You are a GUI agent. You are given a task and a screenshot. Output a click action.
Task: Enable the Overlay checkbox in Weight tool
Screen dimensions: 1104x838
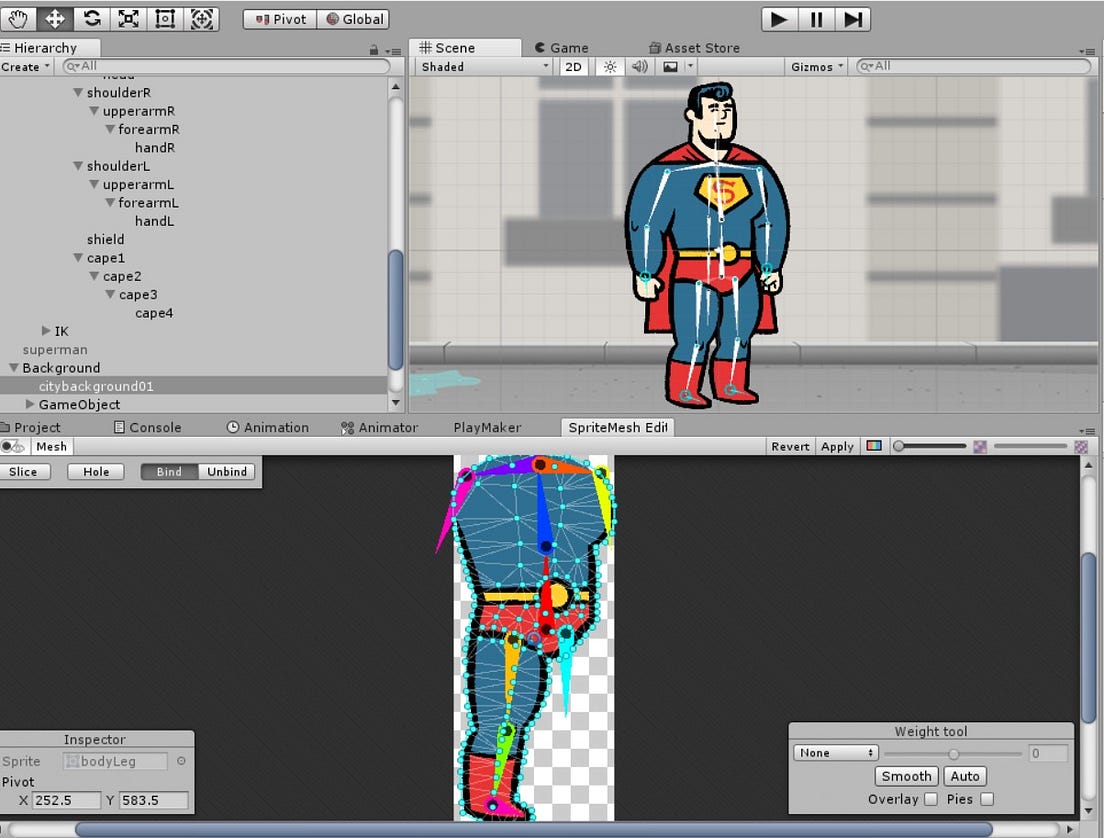click(928, 799)
